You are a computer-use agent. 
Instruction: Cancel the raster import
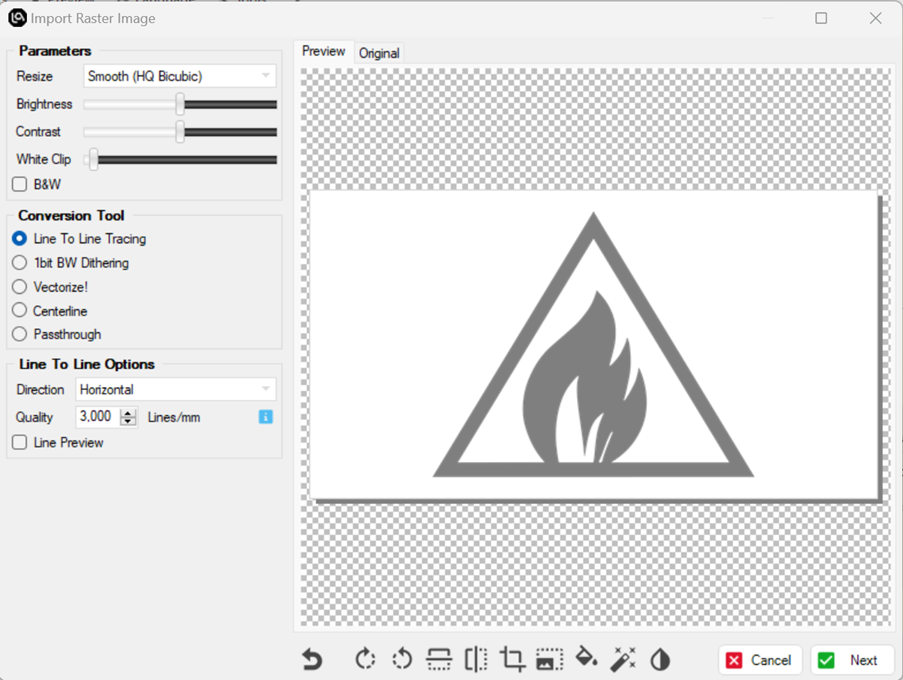760,660
